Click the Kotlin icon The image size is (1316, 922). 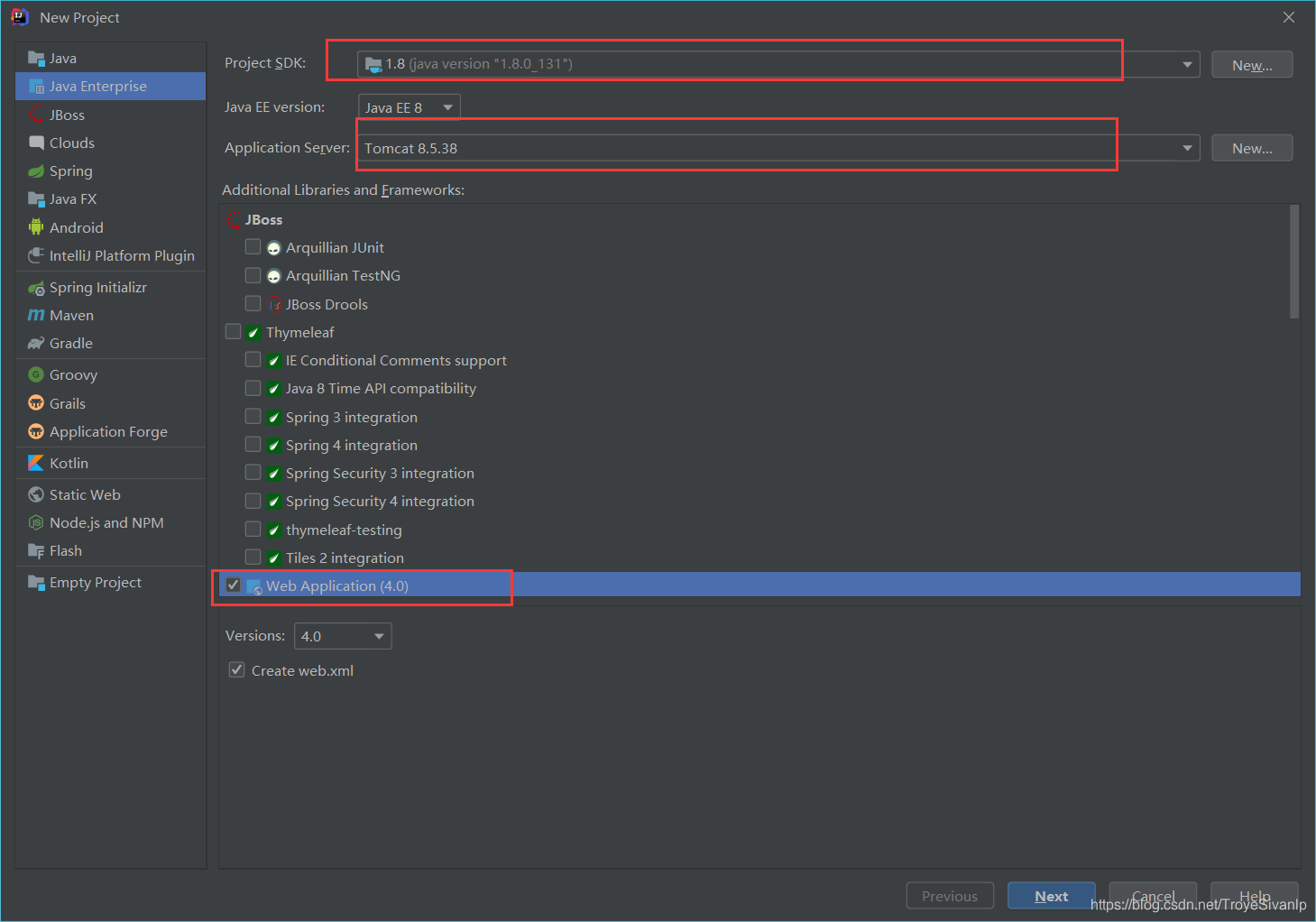36,463
